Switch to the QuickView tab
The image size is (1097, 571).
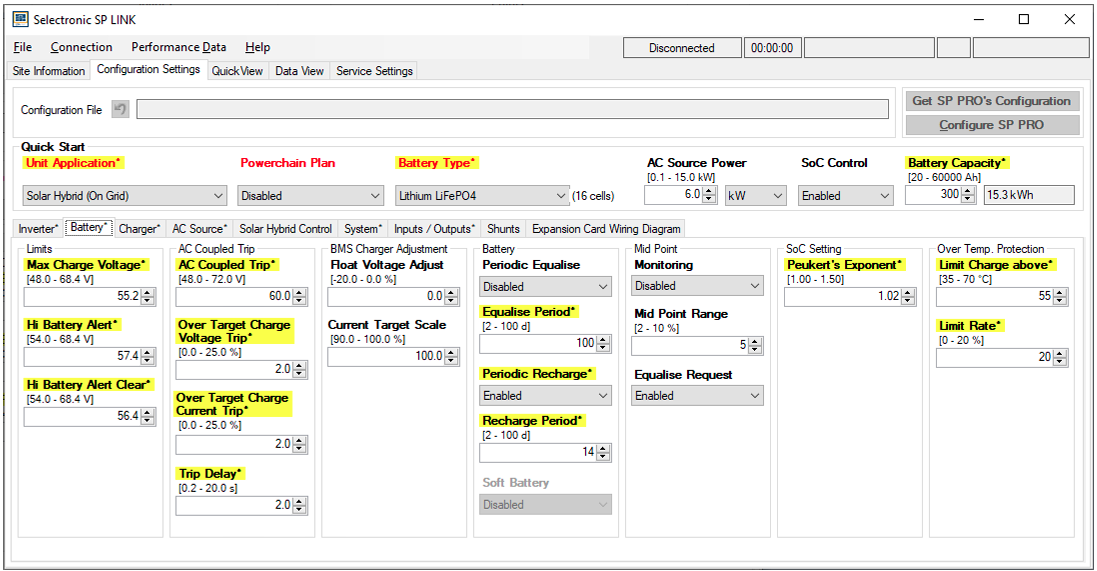point(237,71)
